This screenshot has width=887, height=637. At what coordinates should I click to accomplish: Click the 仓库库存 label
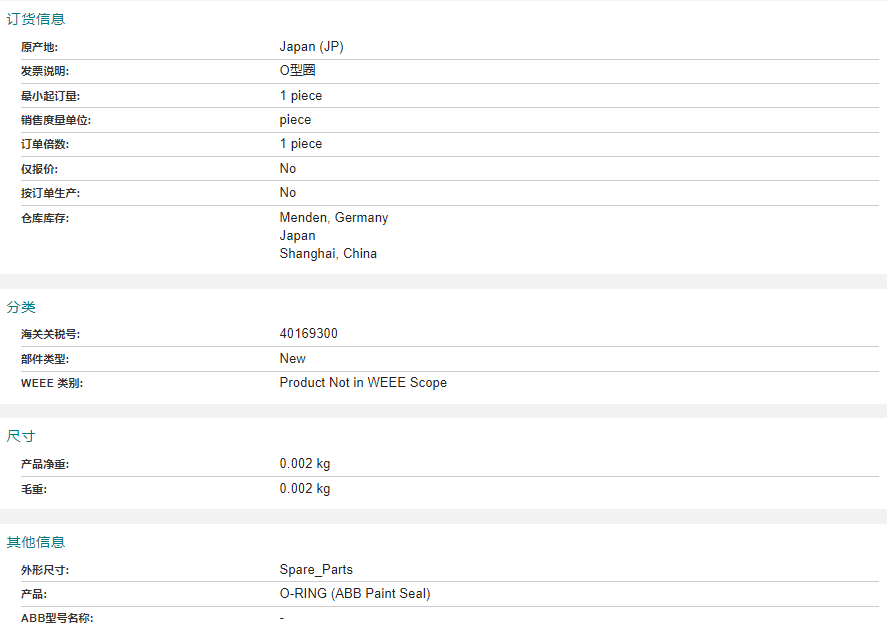coord(45,218)
